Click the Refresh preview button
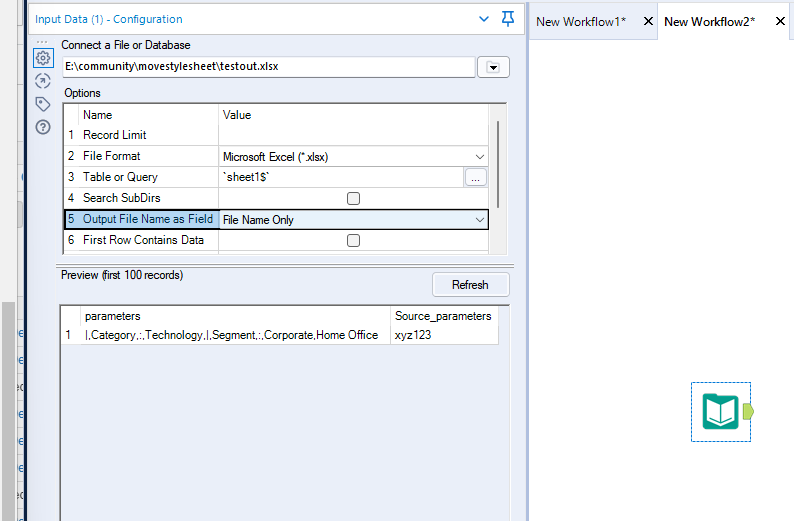Image resolution: width=794 pixels, height=521 pixels. [469, 285]
